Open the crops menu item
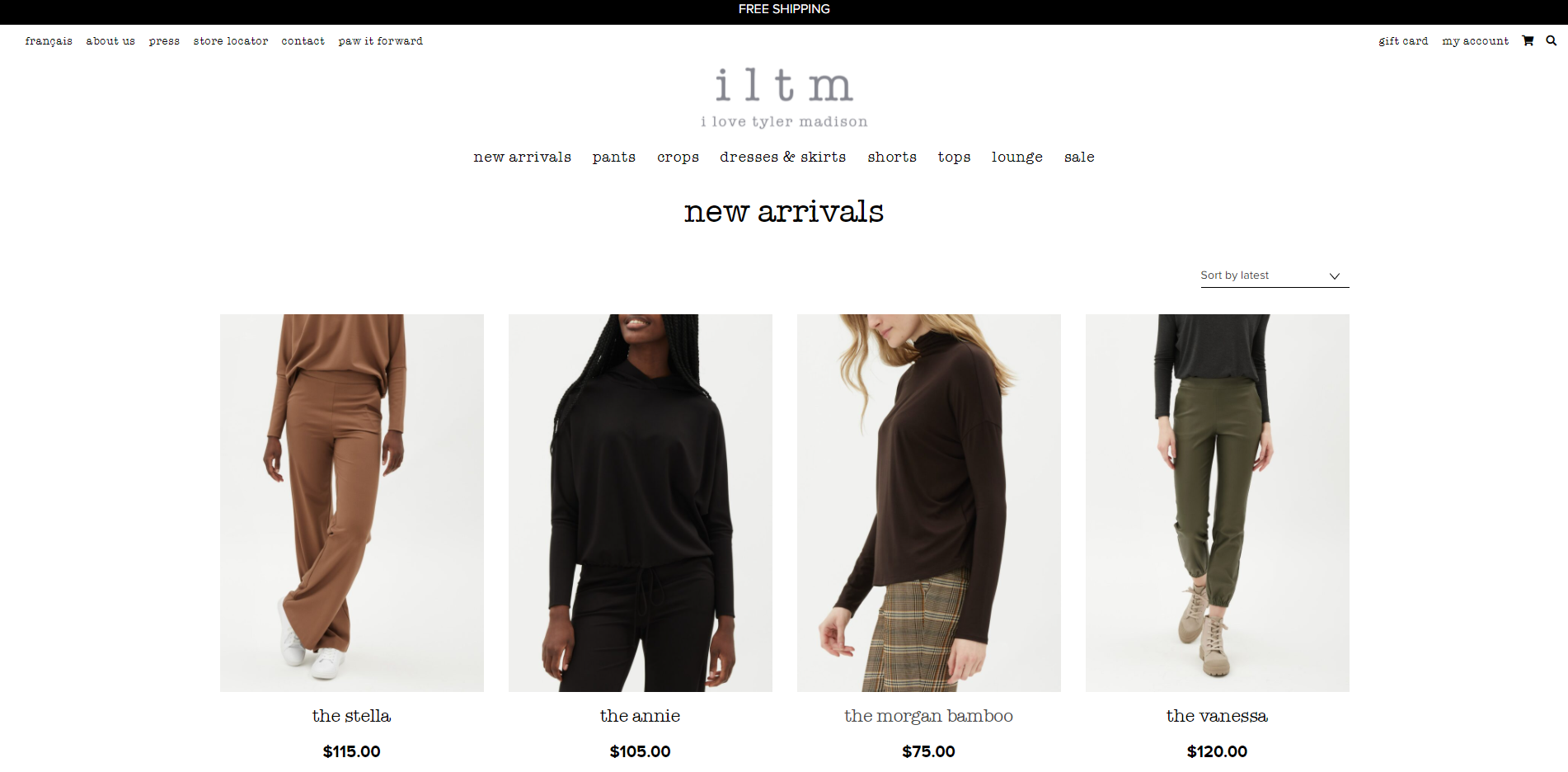The height and width of the screenshot is (772, 1568). 678,157
